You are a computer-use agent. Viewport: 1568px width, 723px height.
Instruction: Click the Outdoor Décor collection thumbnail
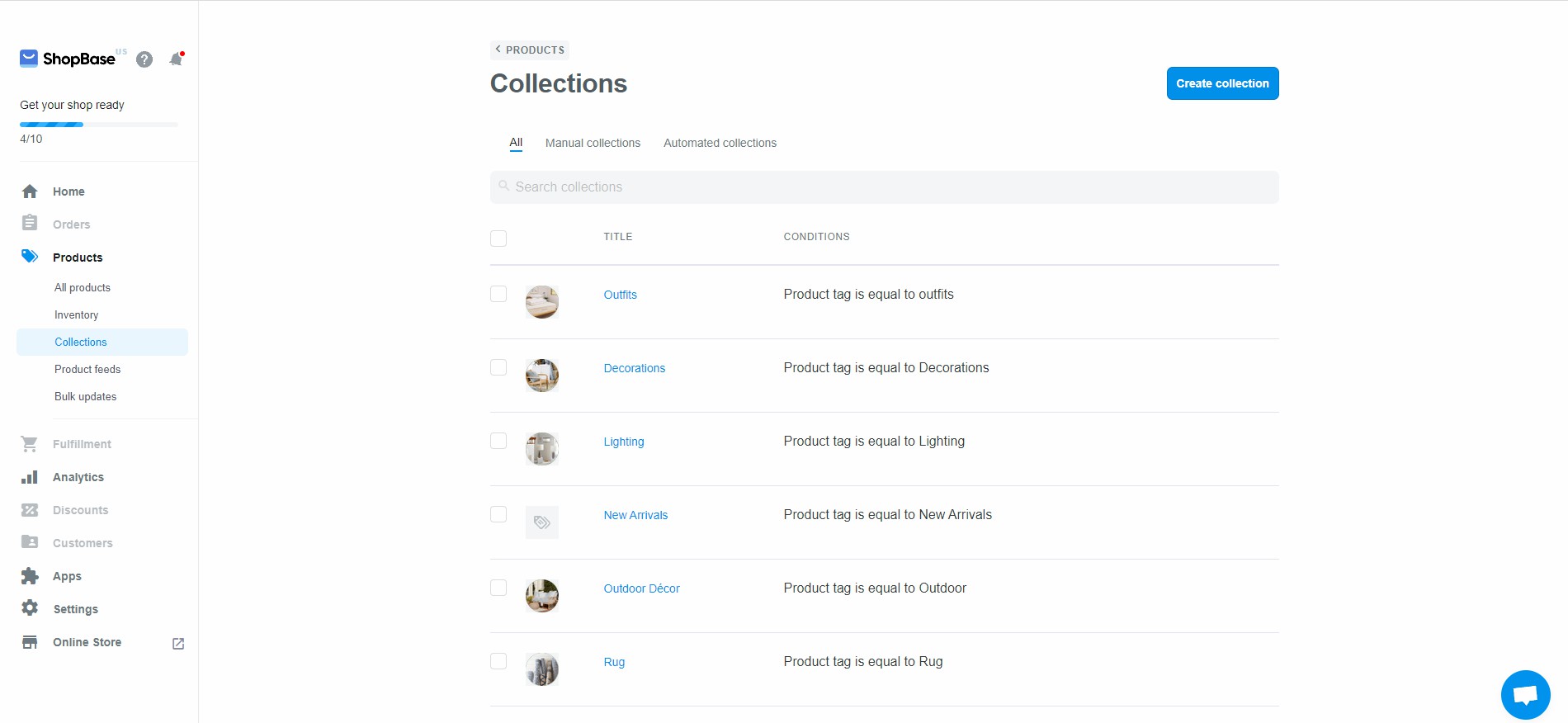point(542,596)
